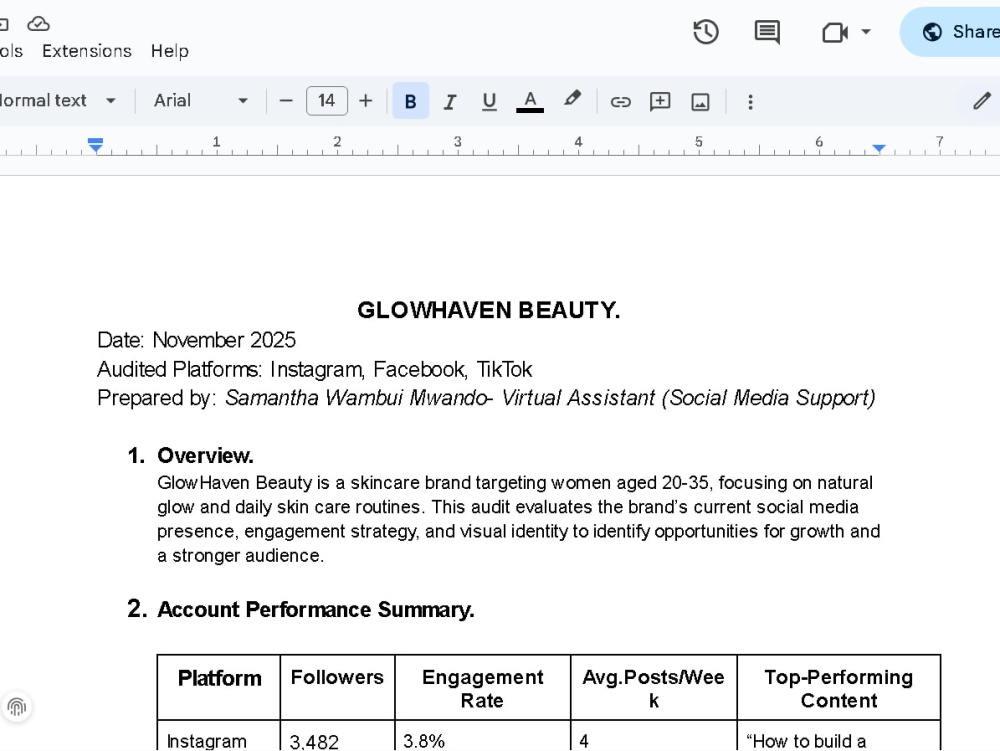Click the fingerprint icon at page edge
This screenshot has width=1000, height=751.
pyautogui.click(x=17, y=706)
